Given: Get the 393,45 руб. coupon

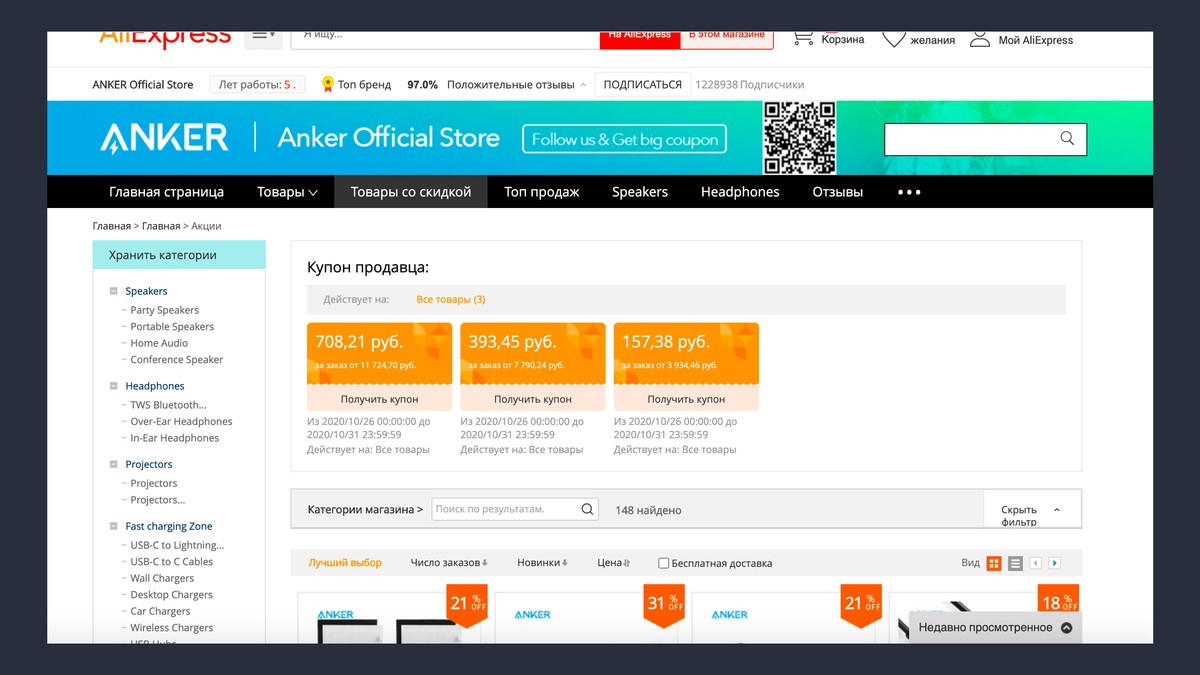Looking at the screenshot, I should 533,399.
